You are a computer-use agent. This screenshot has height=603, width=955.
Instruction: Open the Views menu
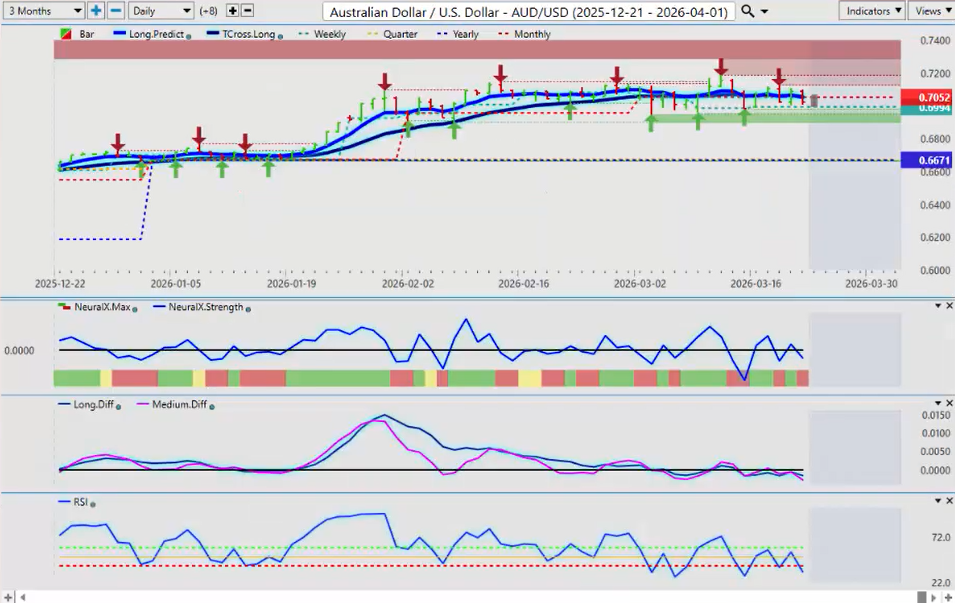(x=932, y=10)
